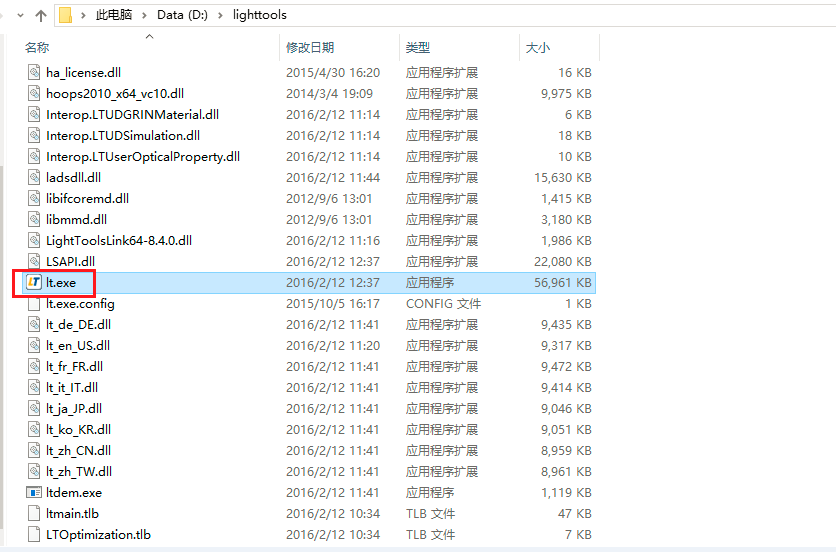Click the CONFIG 文件 type cell

(443, 303)
